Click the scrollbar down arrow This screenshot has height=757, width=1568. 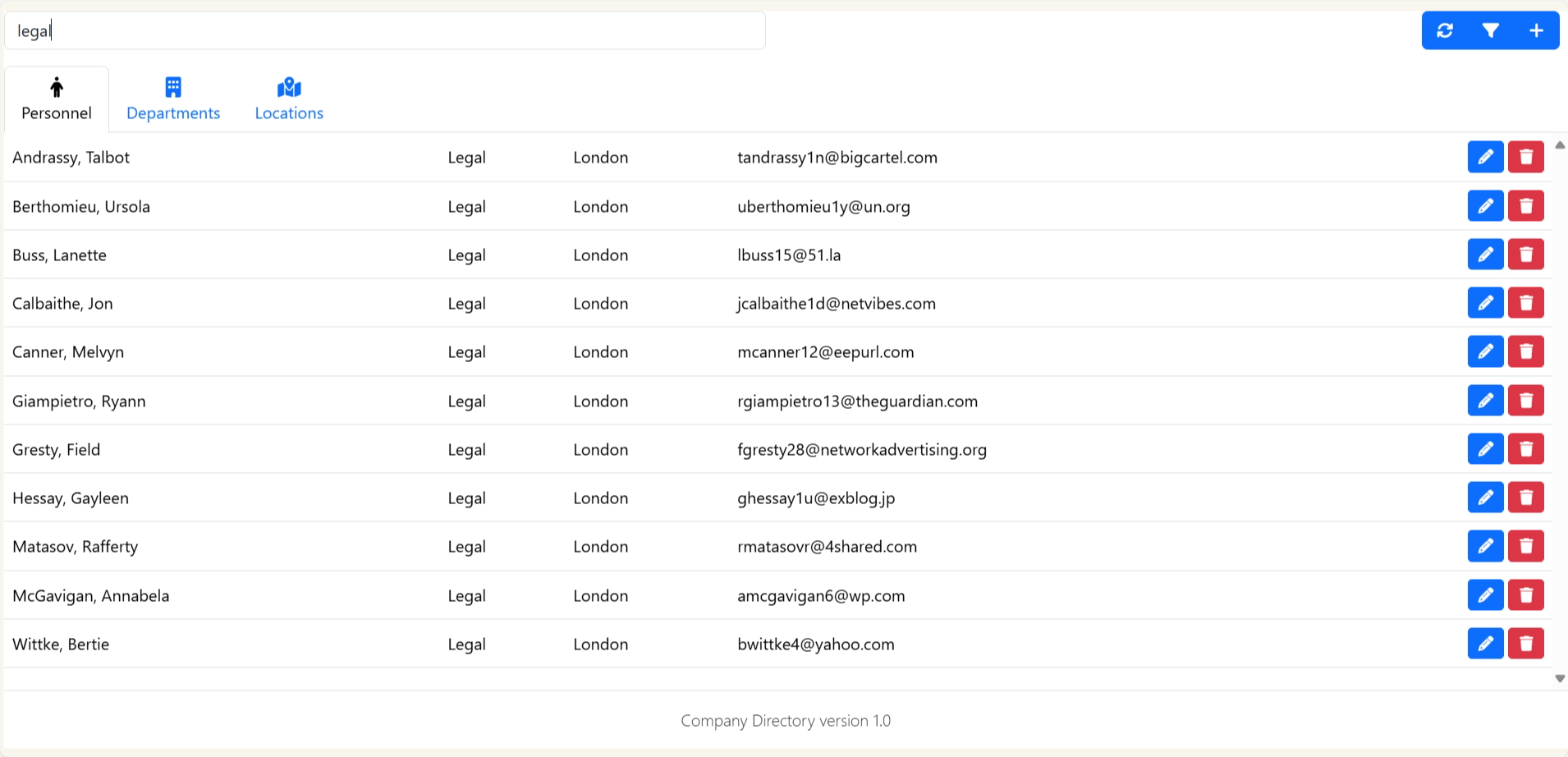[1558, 678]
